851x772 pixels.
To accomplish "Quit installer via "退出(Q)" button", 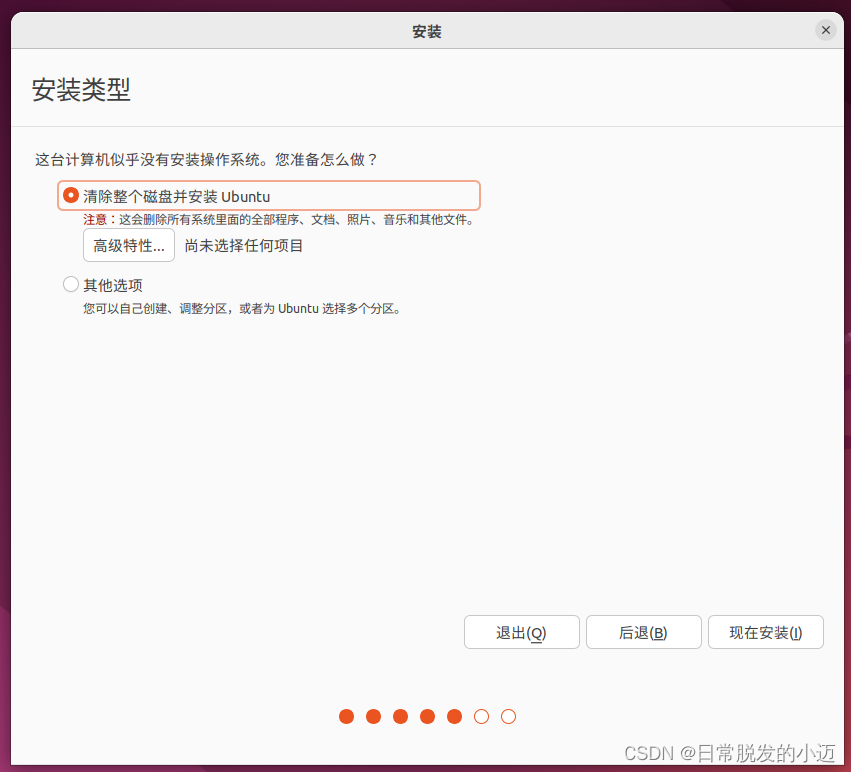I will (x=521, y=632).
